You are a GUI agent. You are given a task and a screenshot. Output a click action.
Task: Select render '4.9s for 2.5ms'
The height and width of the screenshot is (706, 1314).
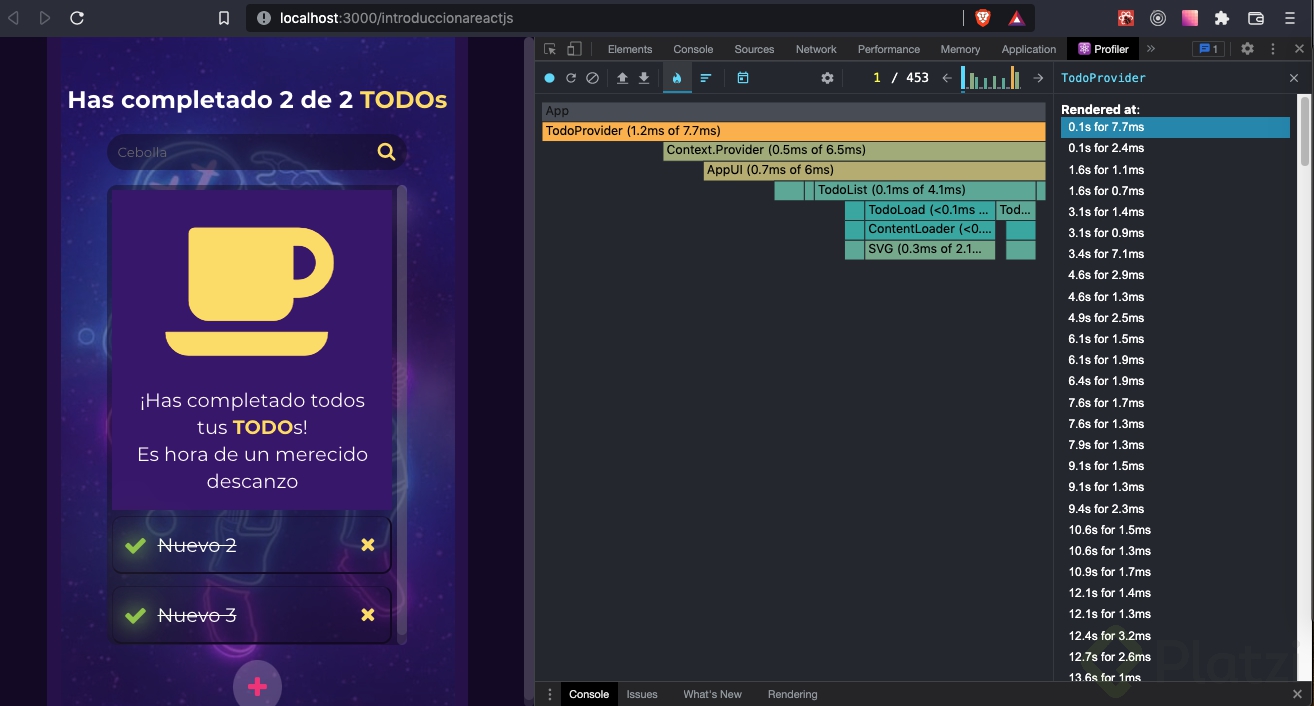point(1175,318)
